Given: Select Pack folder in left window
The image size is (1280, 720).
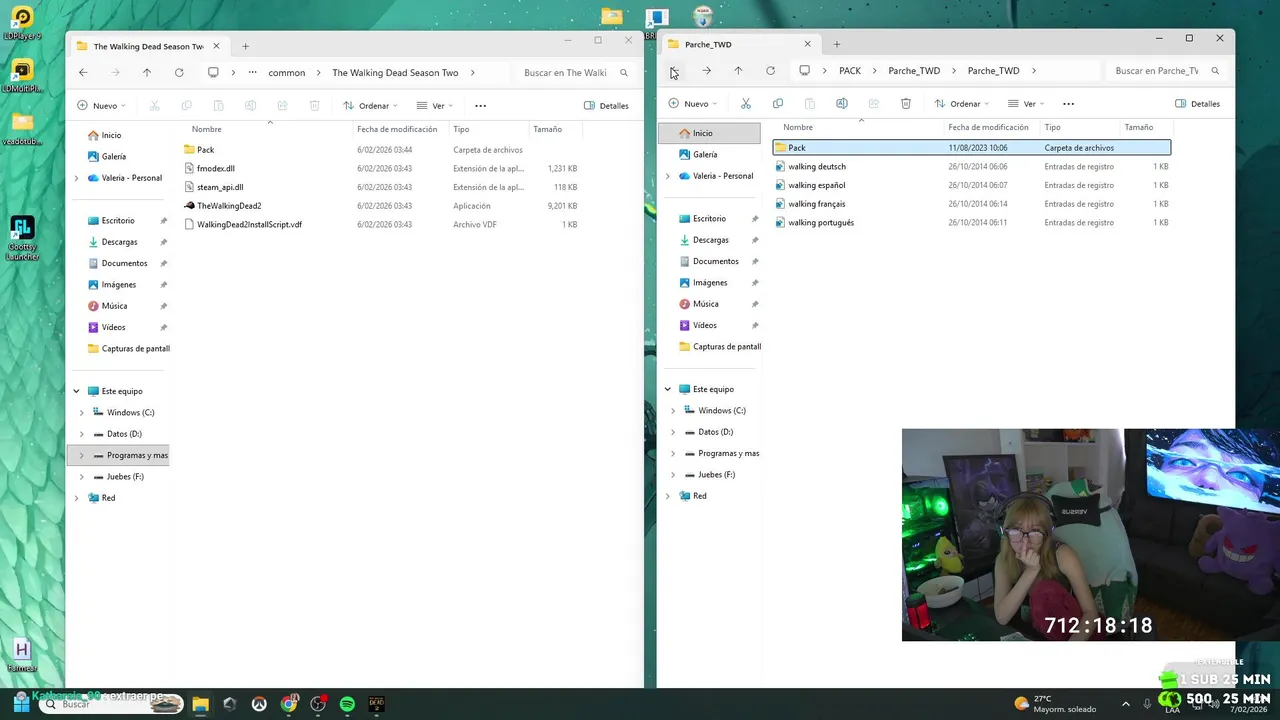Looking at the screenshot, I should 205,150.
